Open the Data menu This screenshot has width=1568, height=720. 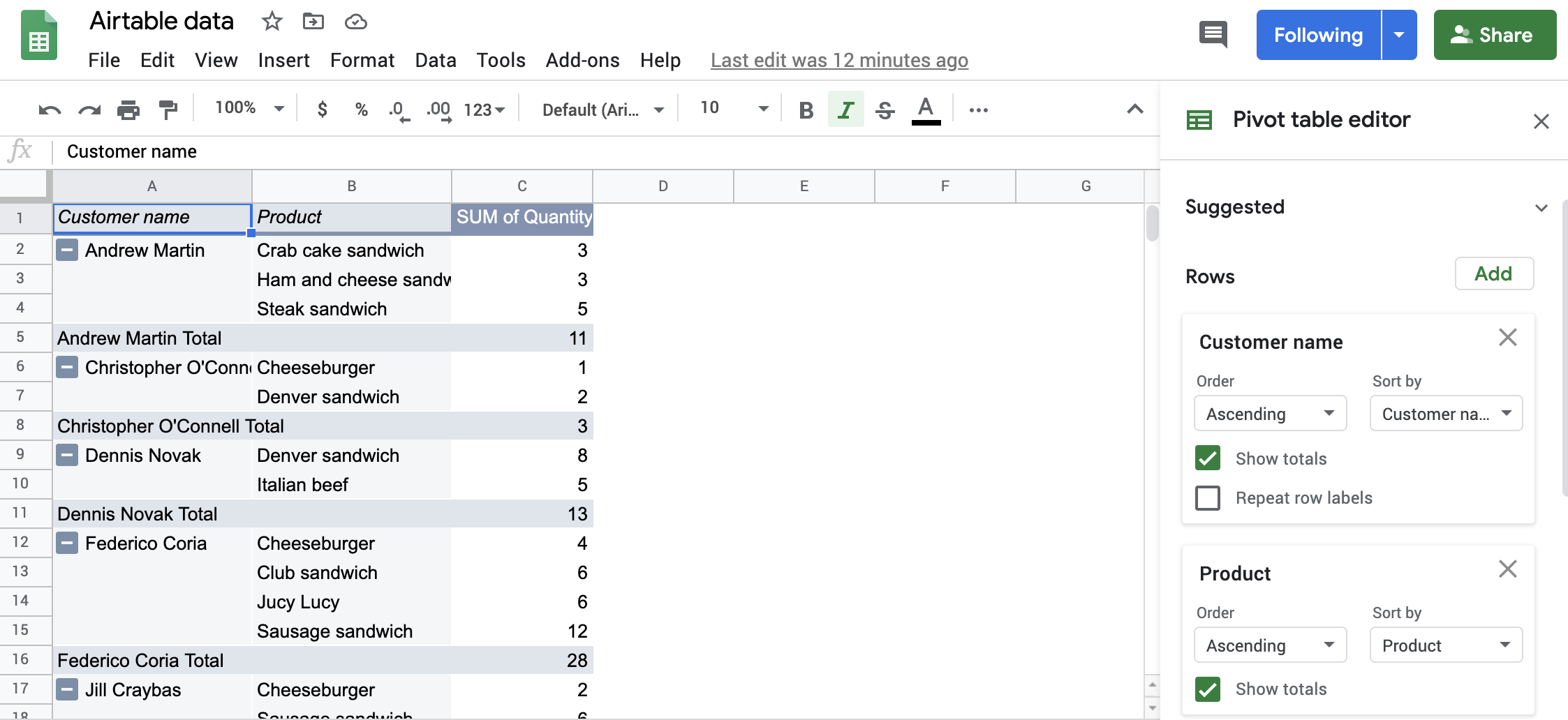[x=435, y=60]
